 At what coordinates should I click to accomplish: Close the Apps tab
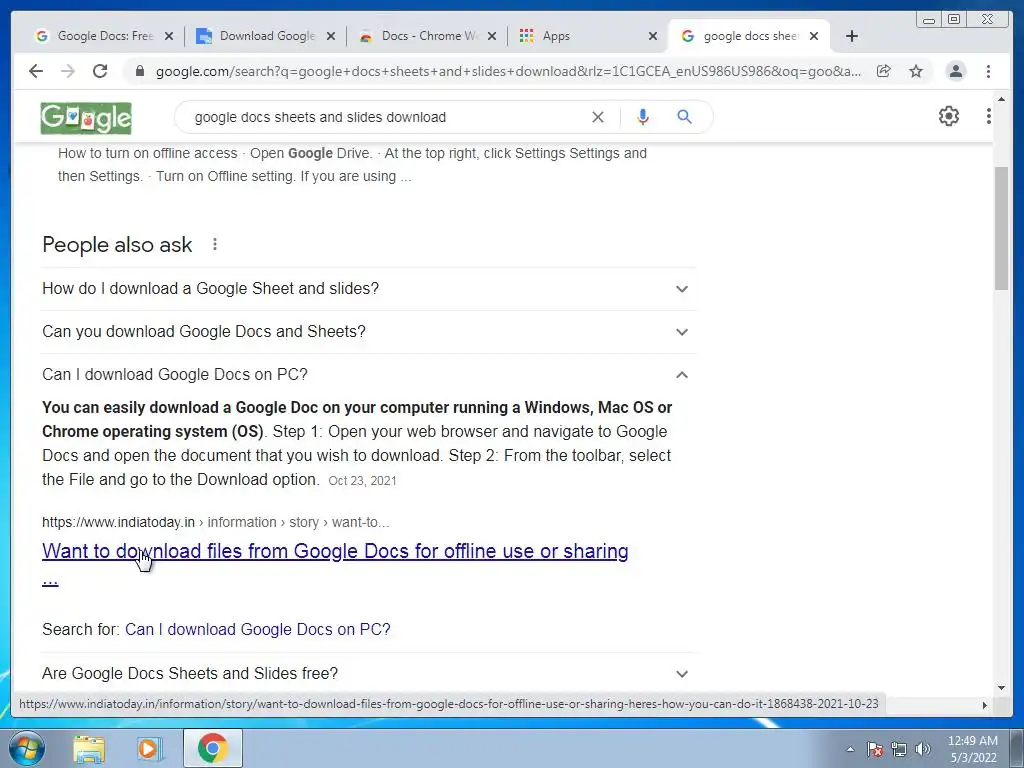pos(652,36)
